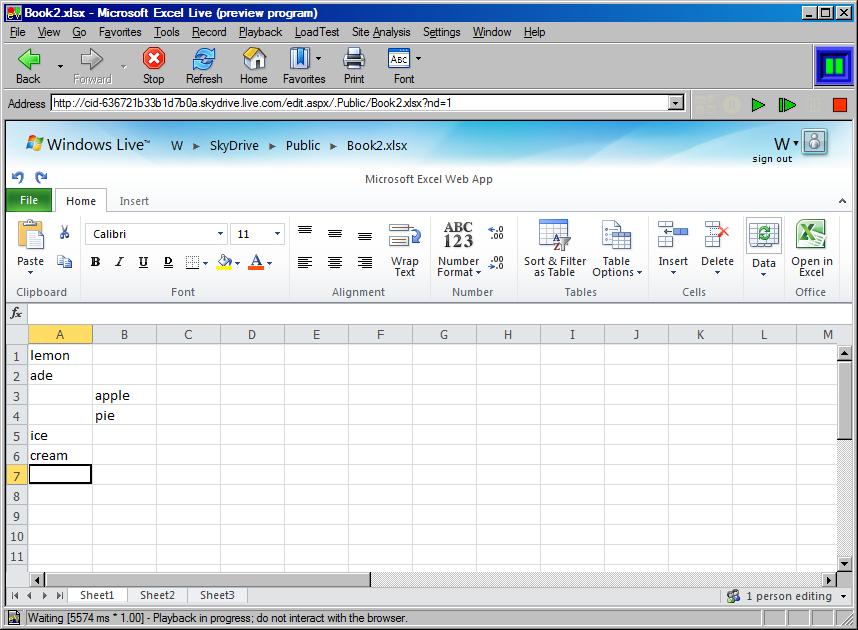
Task: Open Favorites from the browser toolbar
Action: [x=300, y=59]
